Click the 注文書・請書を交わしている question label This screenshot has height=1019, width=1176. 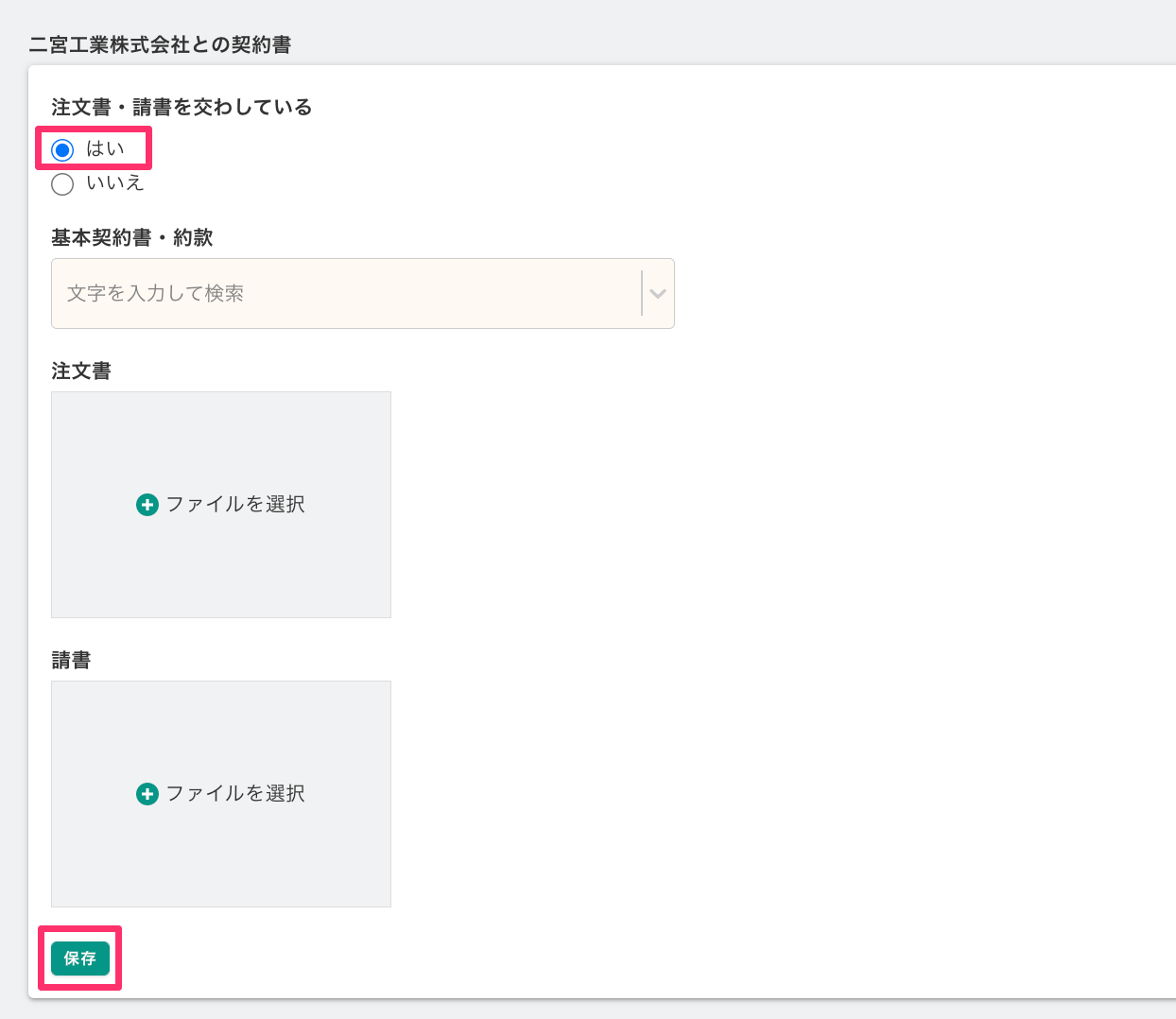point(182,108)
